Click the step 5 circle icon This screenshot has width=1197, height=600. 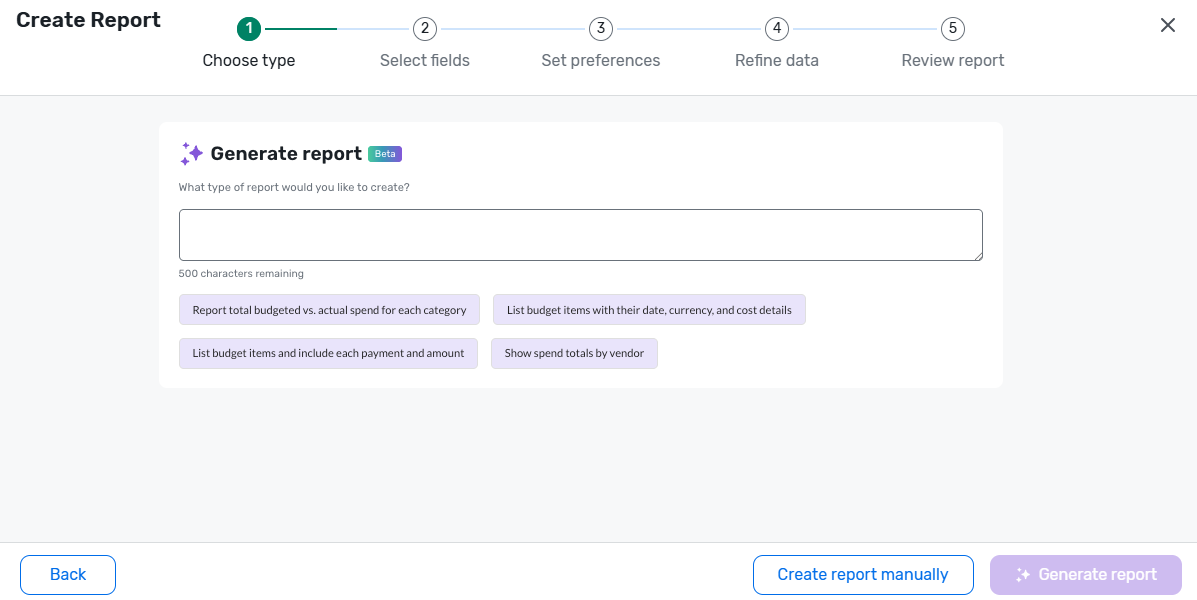click(953, 29)
